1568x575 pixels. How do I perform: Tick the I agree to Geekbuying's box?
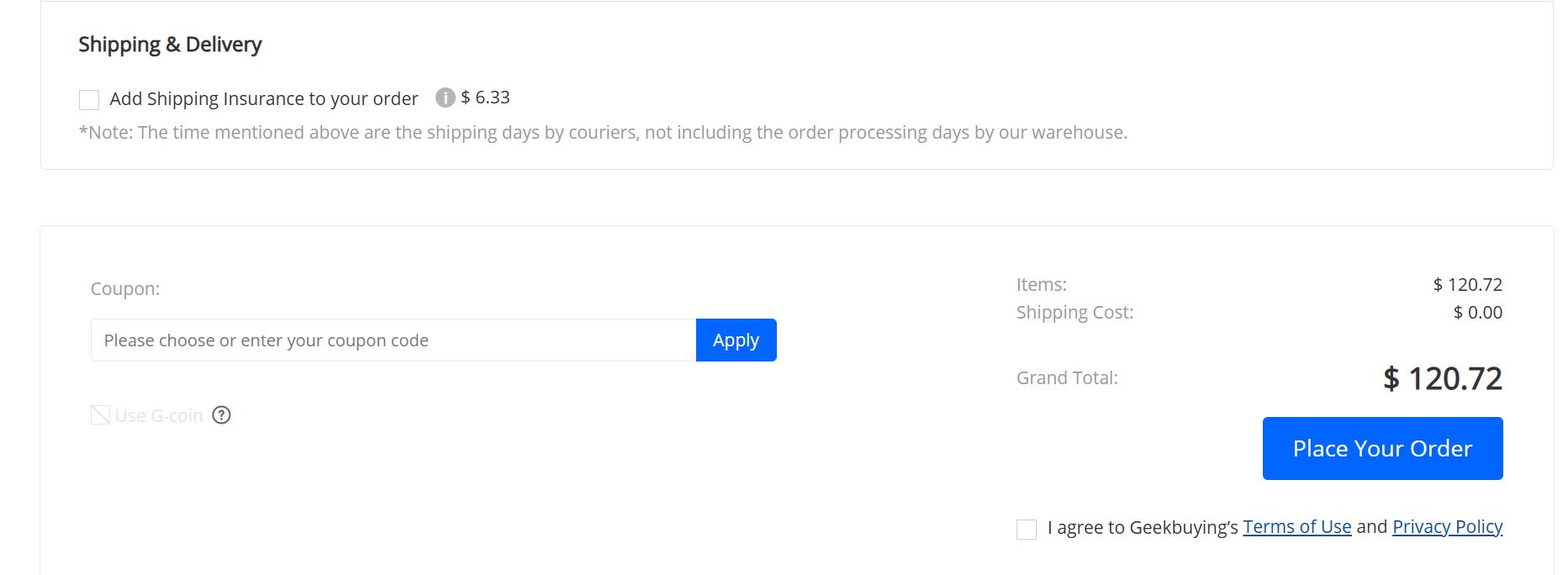pyautogui.click(x=1027, y=528)
